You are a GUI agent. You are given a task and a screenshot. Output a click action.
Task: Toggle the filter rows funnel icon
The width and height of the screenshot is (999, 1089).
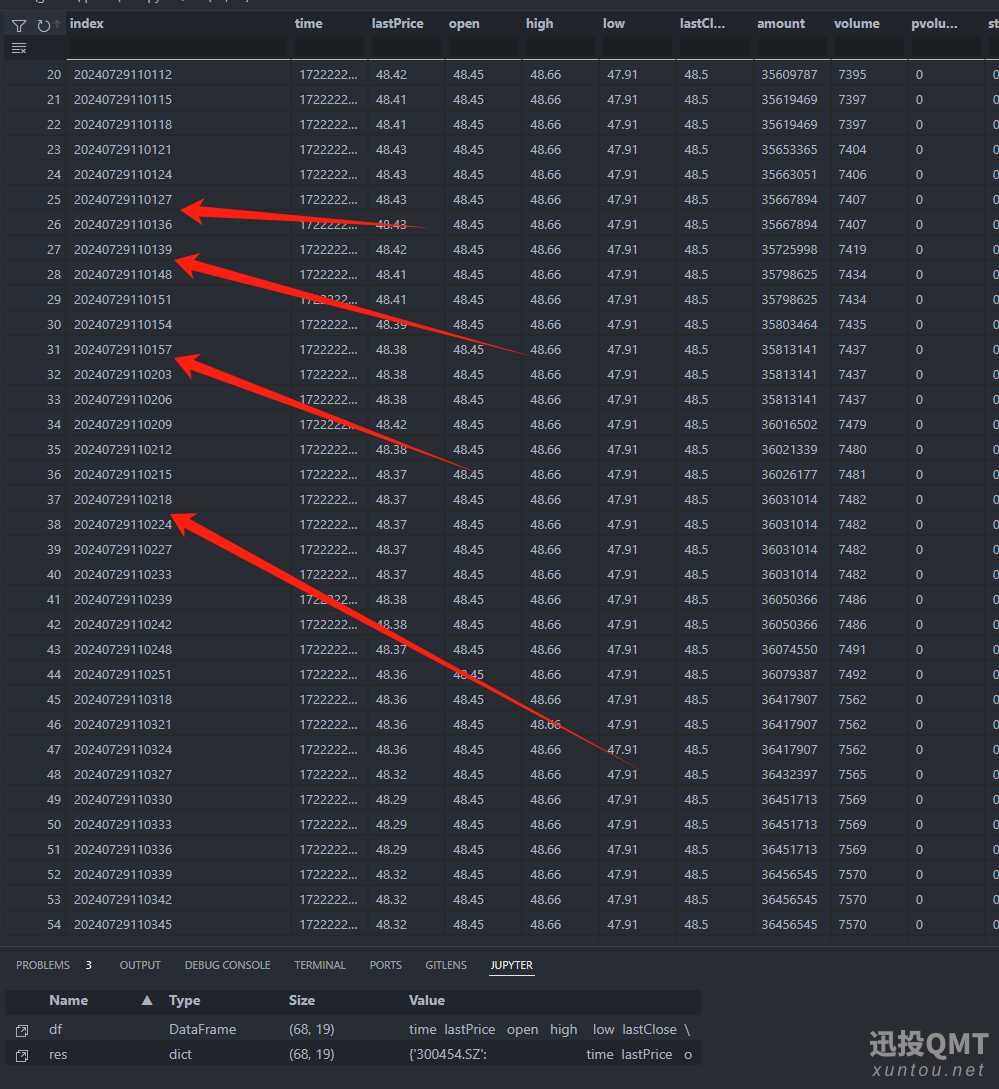click(19, 26)
